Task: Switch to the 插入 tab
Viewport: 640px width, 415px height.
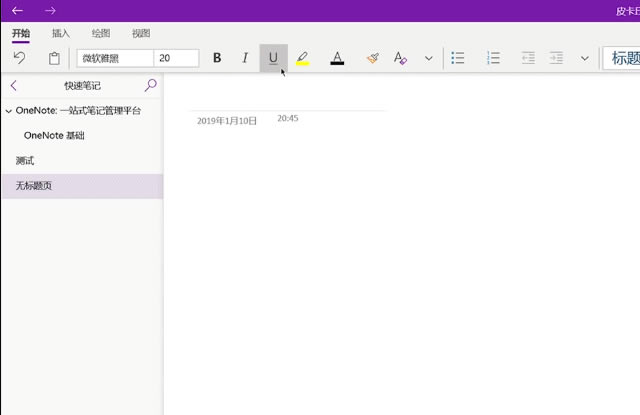Action: point(61,33)
